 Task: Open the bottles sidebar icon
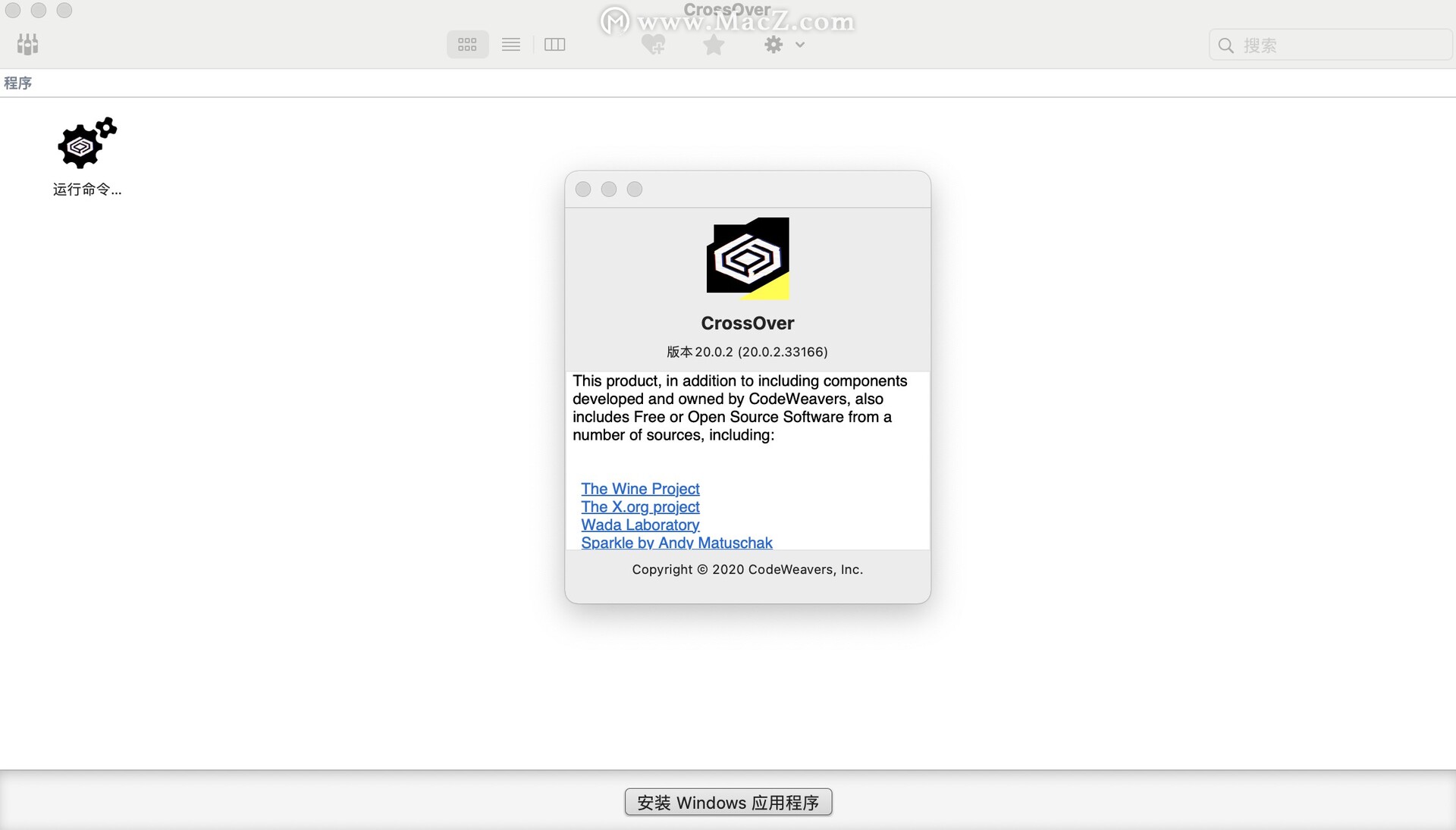coord(28,44)
